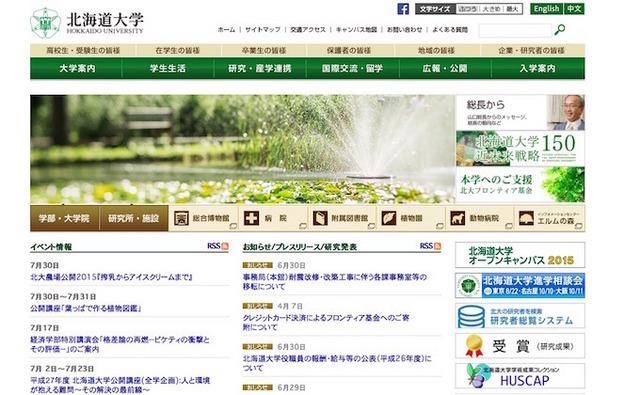Open the 交通アクセス link
The height and width of the screenshot is (395, 640).
(308, 30)
